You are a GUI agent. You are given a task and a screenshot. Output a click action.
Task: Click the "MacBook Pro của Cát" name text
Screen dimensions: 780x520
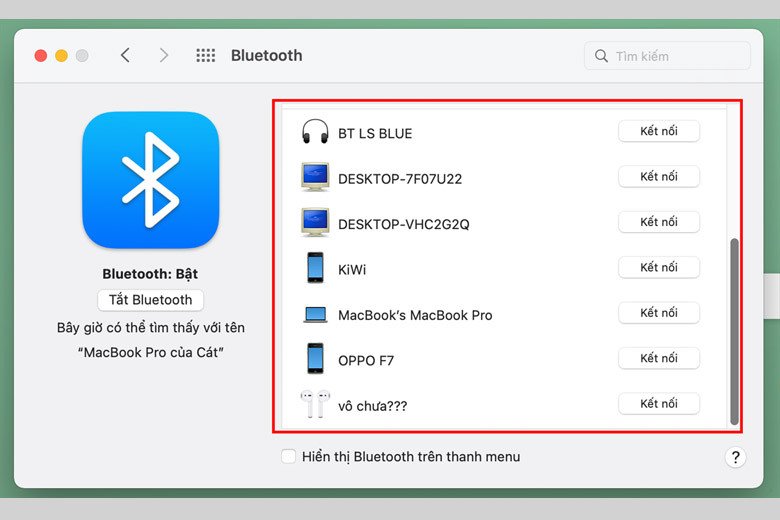pos(151,353)
